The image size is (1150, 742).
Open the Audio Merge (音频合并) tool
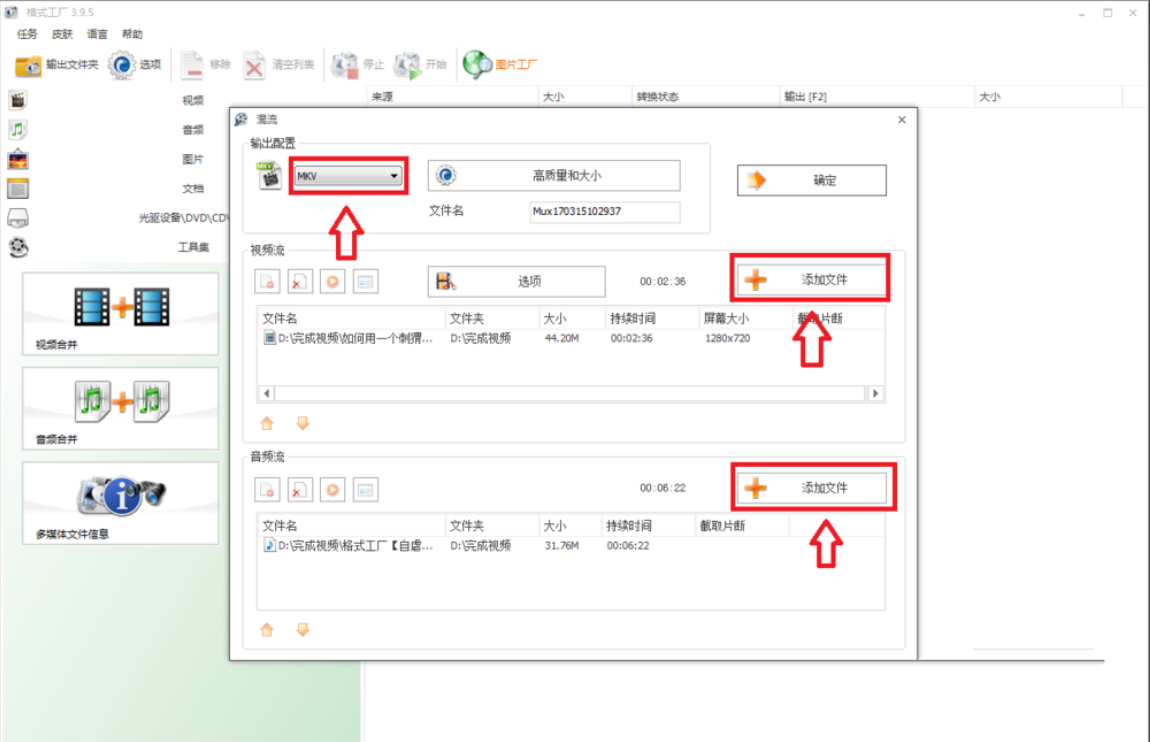point(120,408)
